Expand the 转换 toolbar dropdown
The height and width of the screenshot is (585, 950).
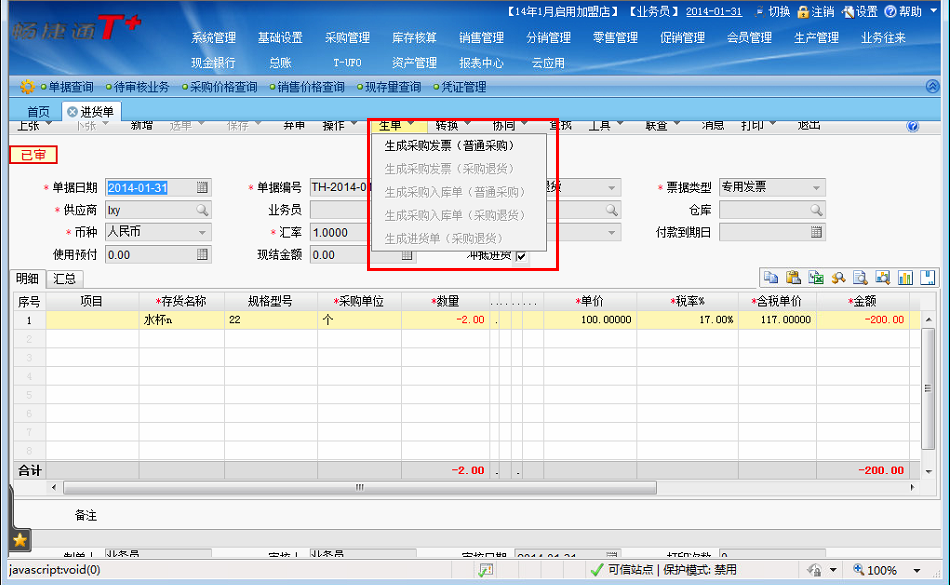point(468,125)
